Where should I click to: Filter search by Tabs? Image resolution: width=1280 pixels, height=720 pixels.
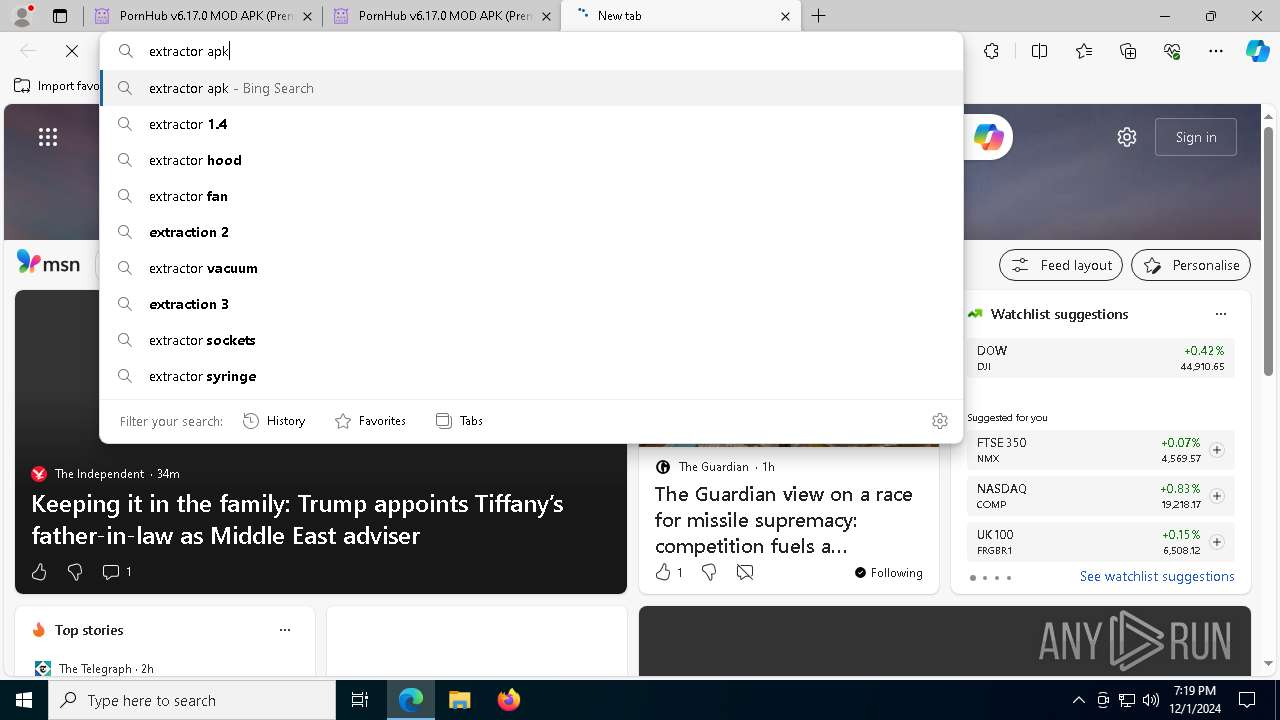(x=460, y=421)
